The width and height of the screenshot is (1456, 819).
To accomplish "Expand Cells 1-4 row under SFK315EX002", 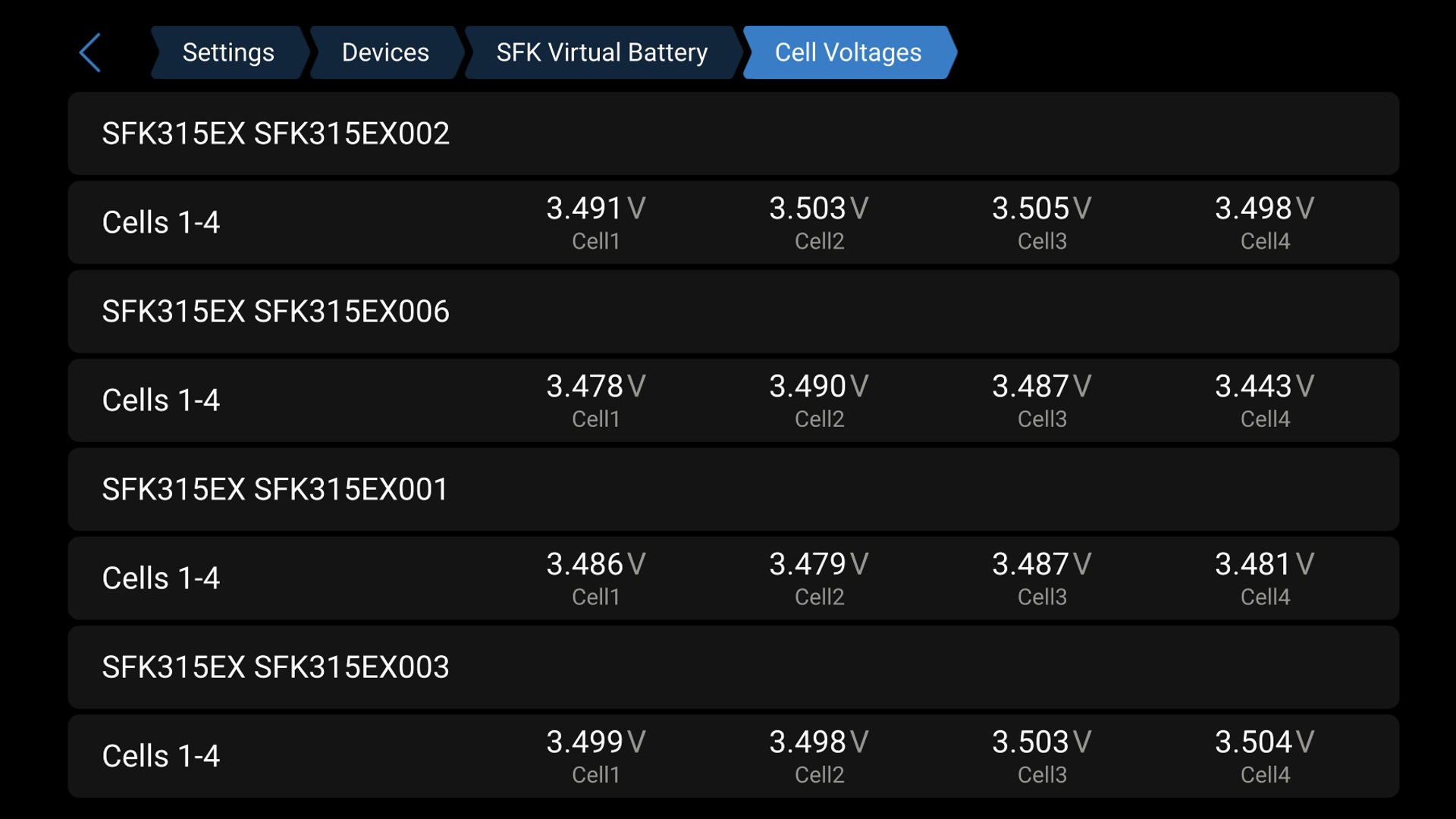I will [x=161, y=222].
